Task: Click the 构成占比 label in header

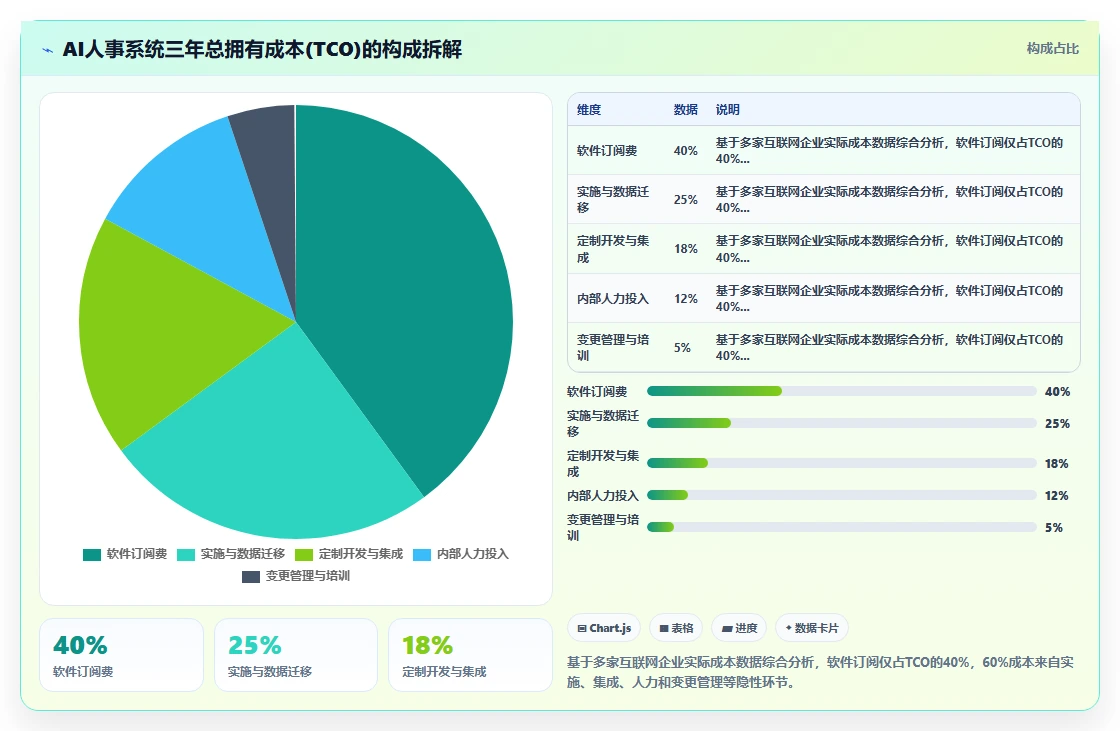Action: coord(1052,49)
